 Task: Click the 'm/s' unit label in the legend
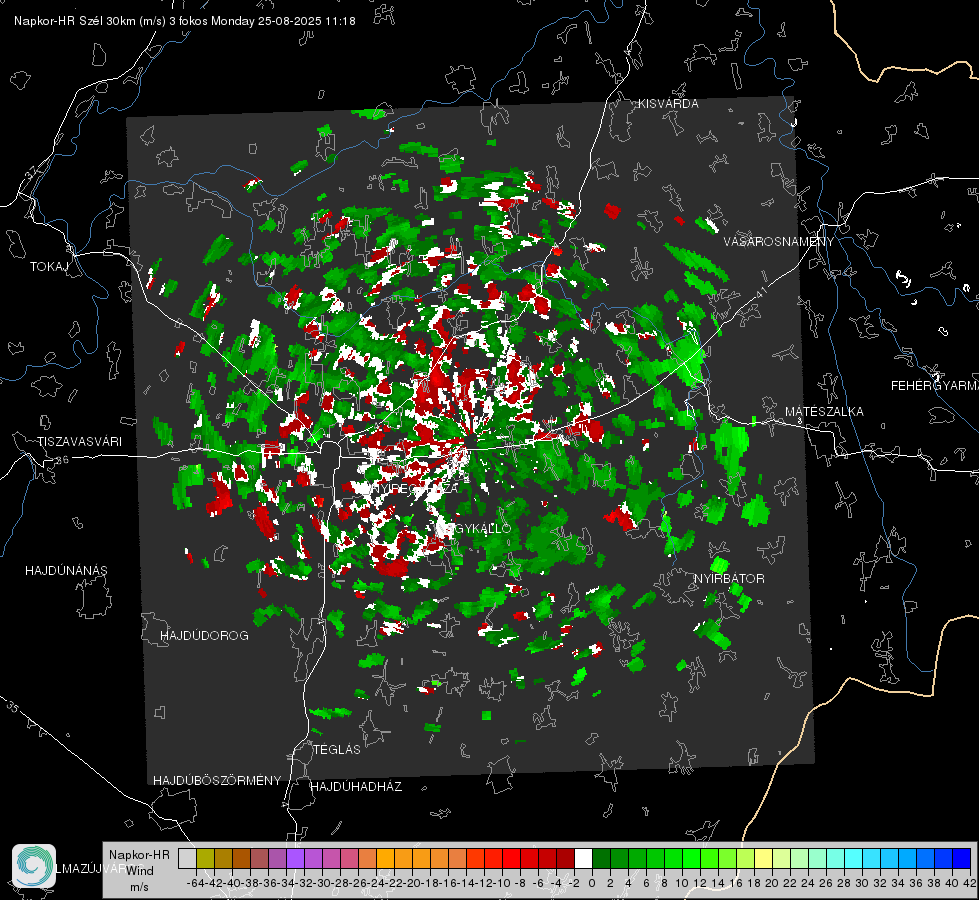pos(139,887)
